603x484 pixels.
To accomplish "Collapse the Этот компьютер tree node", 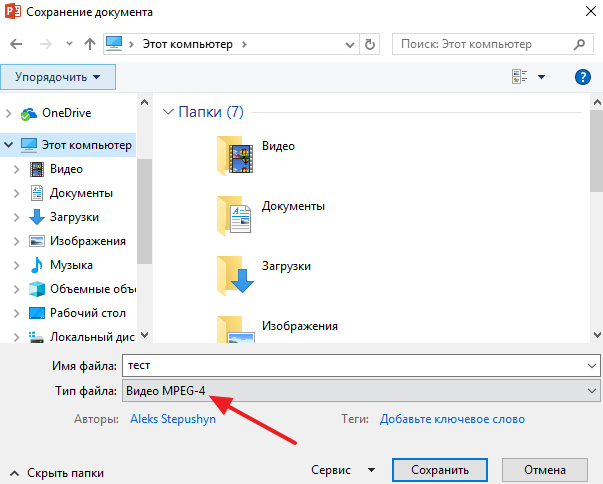I will pos(9,145).
